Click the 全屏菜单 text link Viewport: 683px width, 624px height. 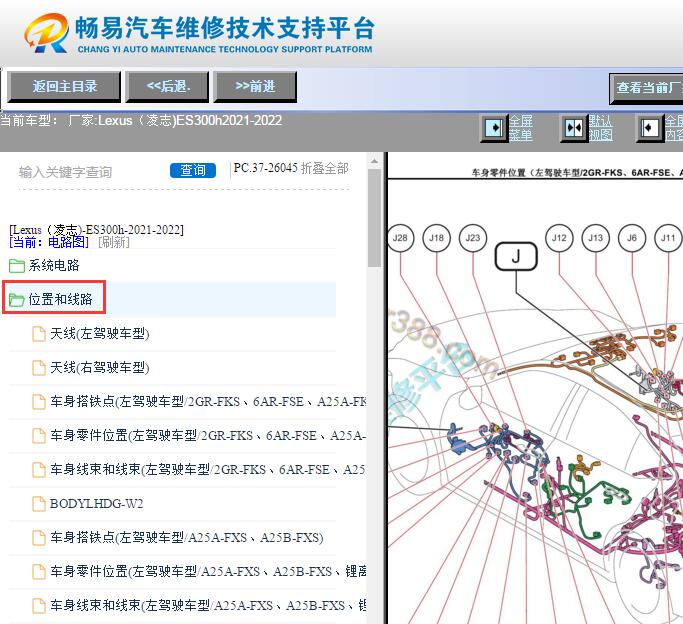click(x=521, y=128)
